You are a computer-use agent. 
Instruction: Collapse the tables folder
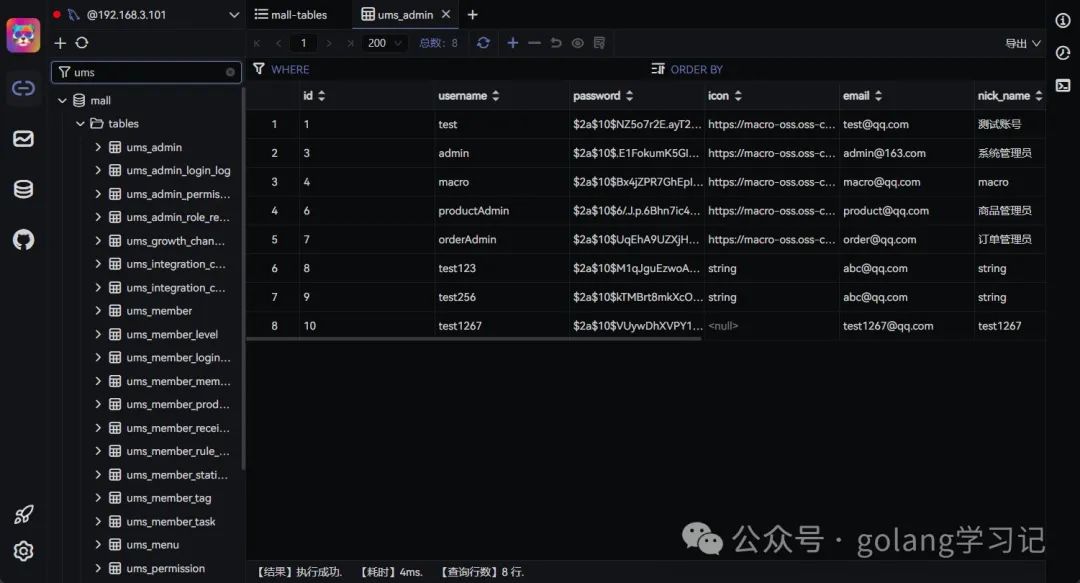pos(80,123)
